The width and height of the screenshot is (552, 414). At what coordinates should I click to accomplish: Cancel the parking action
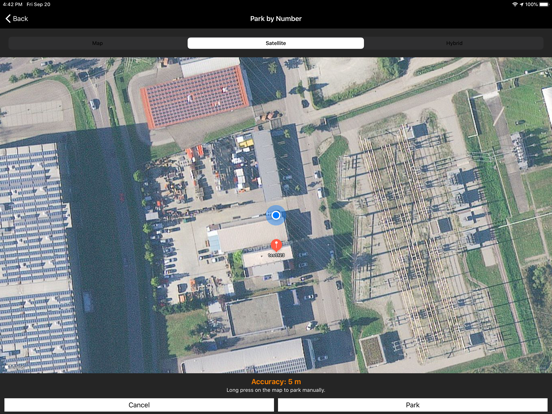click(139, 405)
